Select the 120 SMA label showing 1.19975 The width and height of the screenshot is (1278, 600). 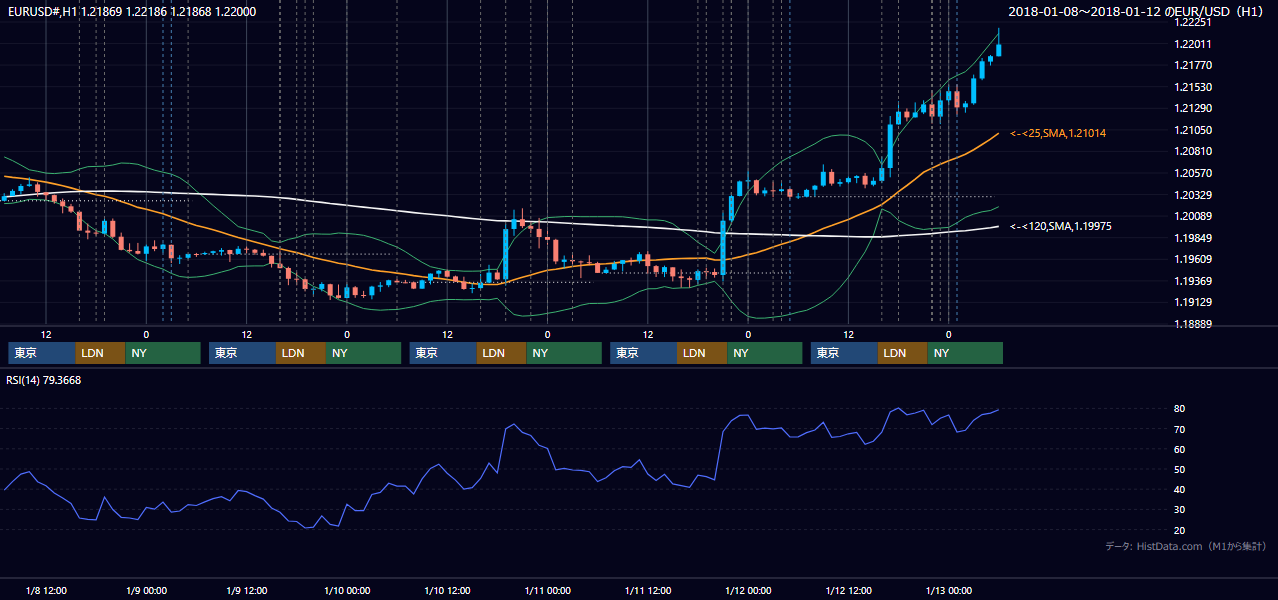click(1060, 226)
